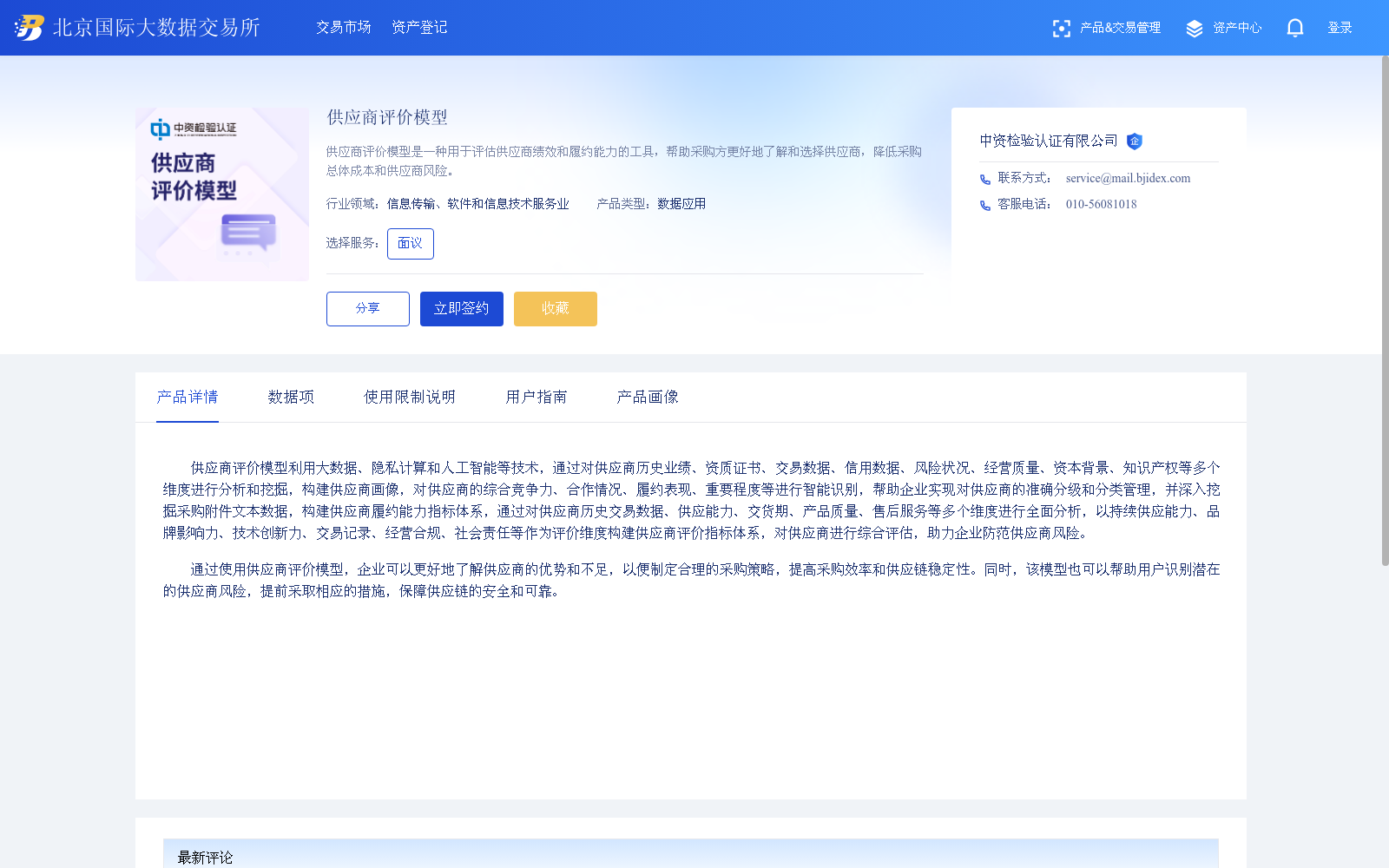The height and width of the screenshot is (868, 1389).
Task: Switch to the 产品画像 tab
Action: click(648, 397)
